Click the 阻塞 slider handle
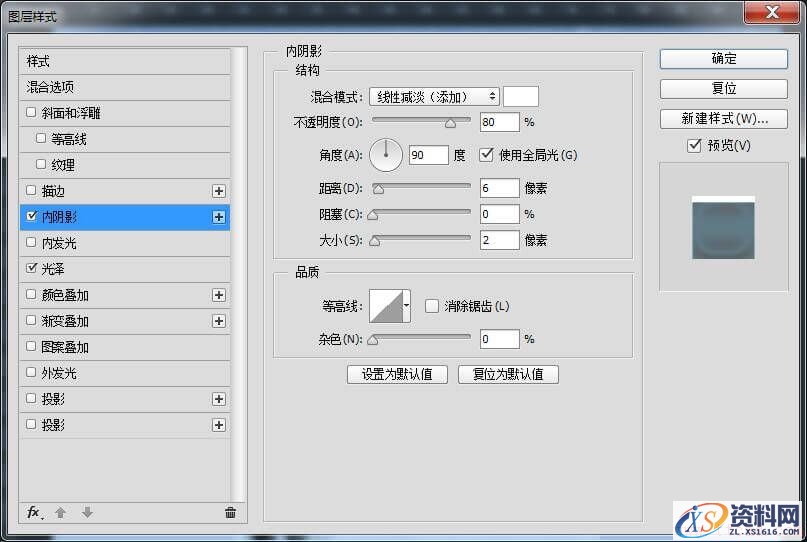Screen dimensions: 807x542 pos(373,216)
